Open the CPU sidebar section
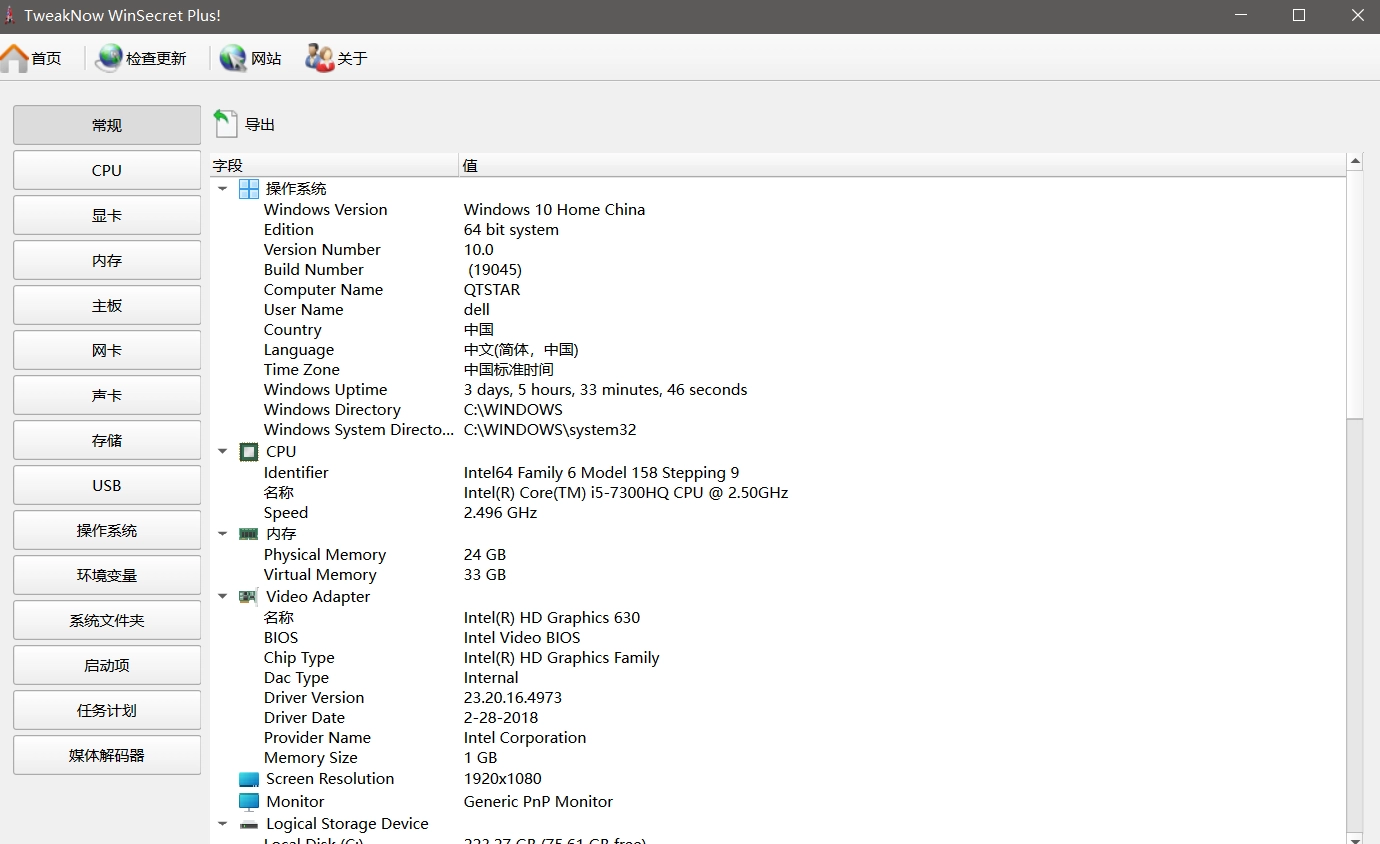The height and width of the screenshot is (844, 1380). [107, 170]
